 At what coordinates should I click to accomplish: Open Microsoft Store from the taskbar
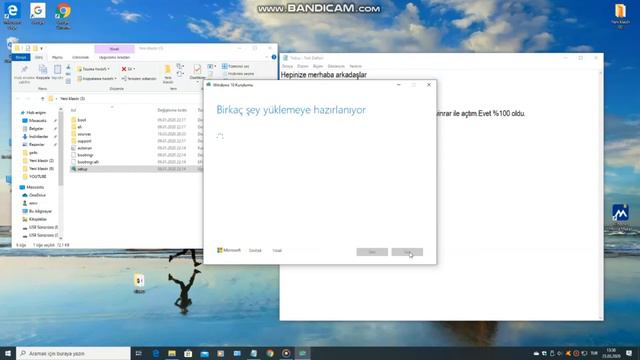(x=188, y=353)
